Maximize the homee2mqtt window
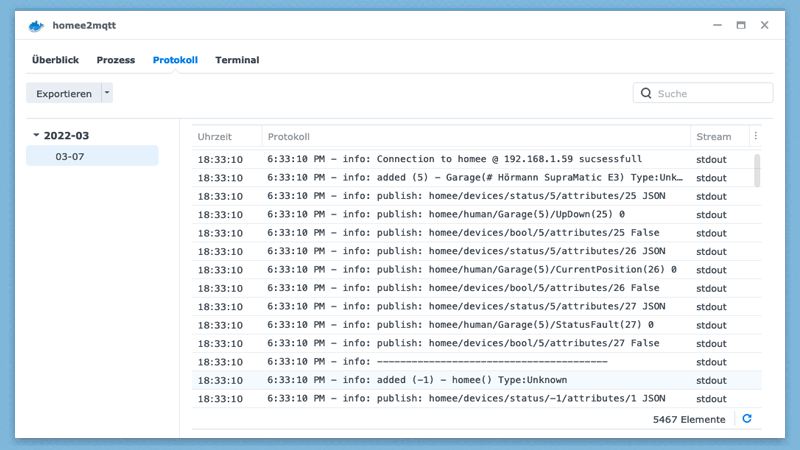The height and width of the screenshot is (450, 800). click(741, 25)
